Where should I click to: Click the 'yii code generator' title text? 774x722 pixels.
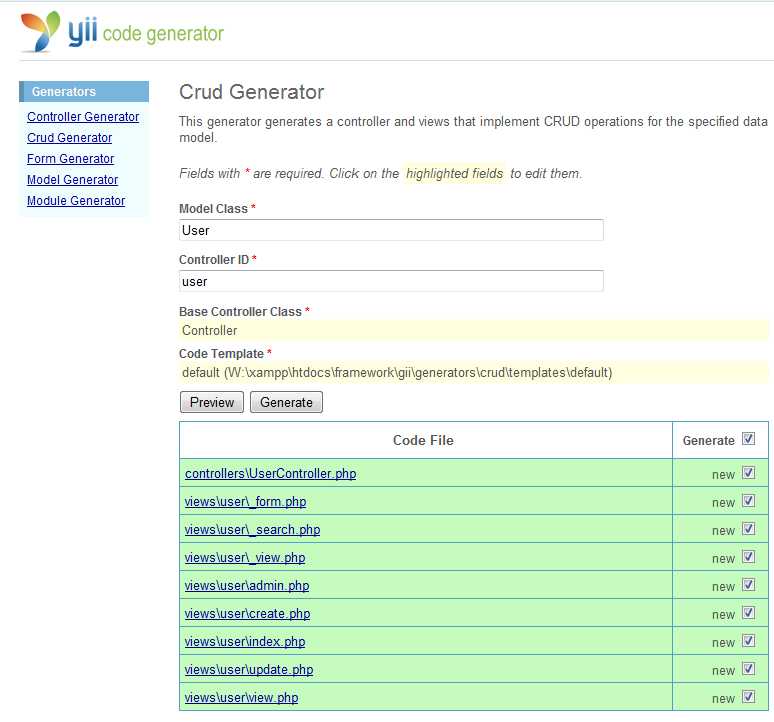coord(146,32)
